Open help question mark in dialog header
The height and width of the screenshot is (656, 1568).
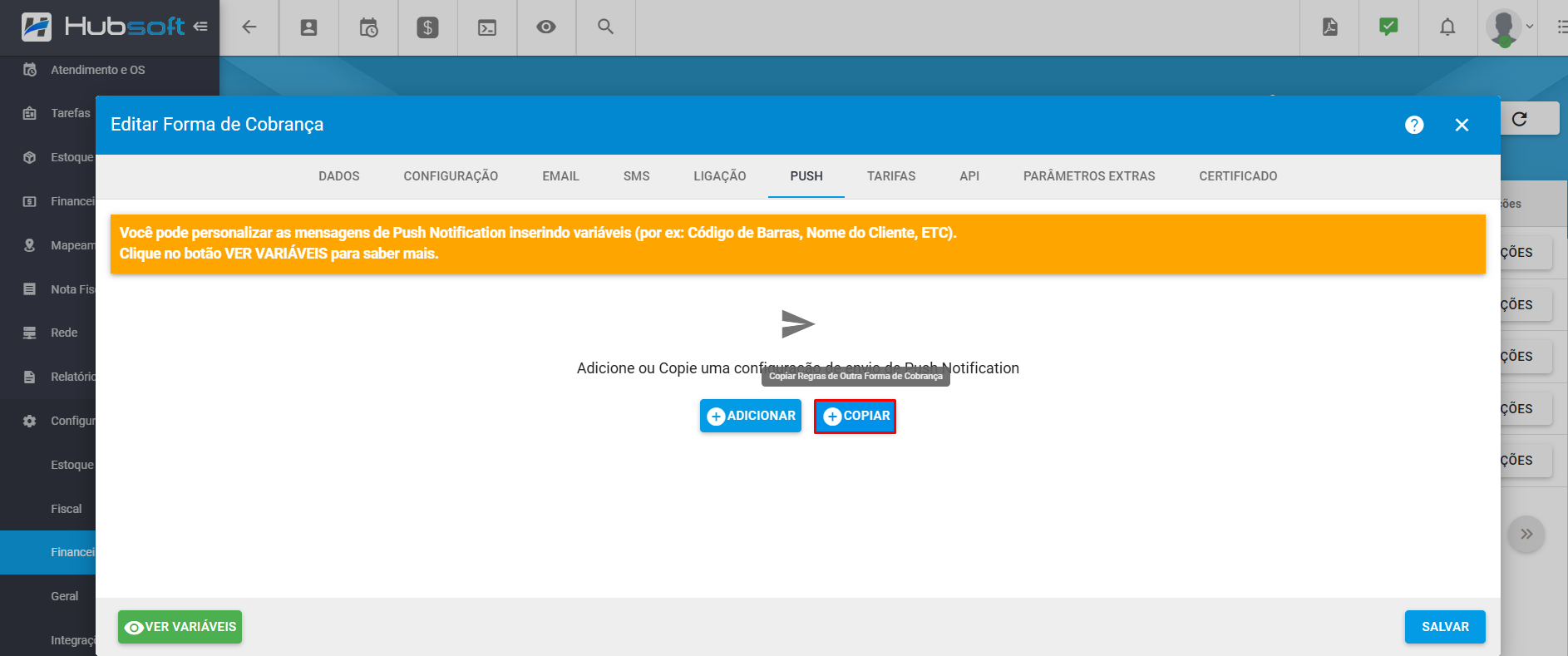point(1414,125)
